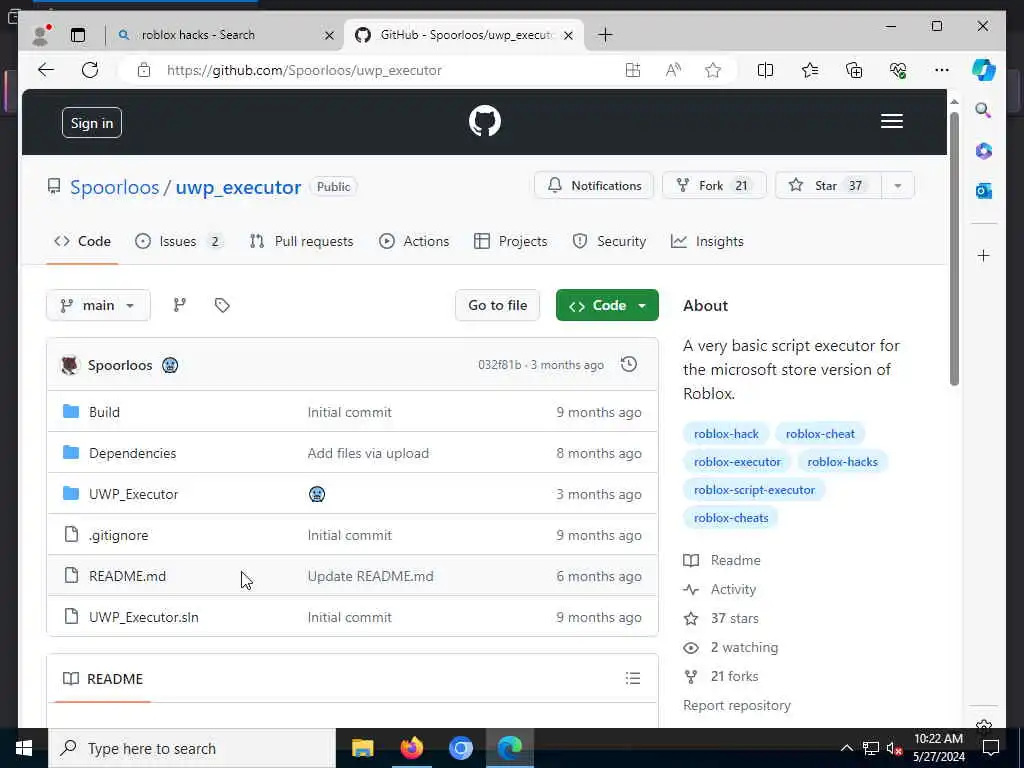
Task: Add page to favorites with star icon
Action: 713,70
